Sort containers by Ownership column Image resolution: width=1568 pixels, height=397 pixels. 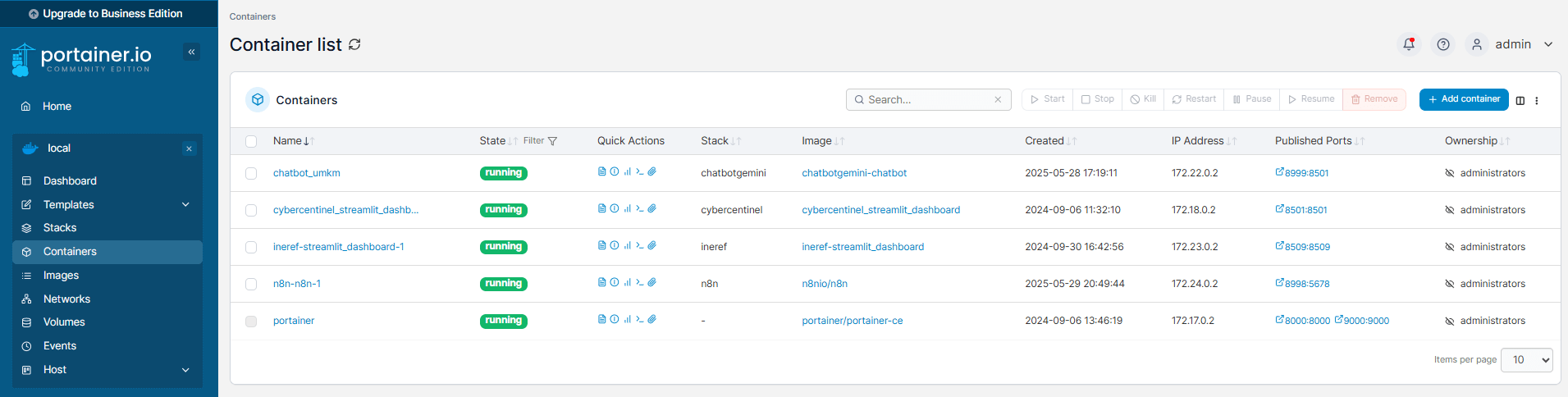coord(1477,141)
